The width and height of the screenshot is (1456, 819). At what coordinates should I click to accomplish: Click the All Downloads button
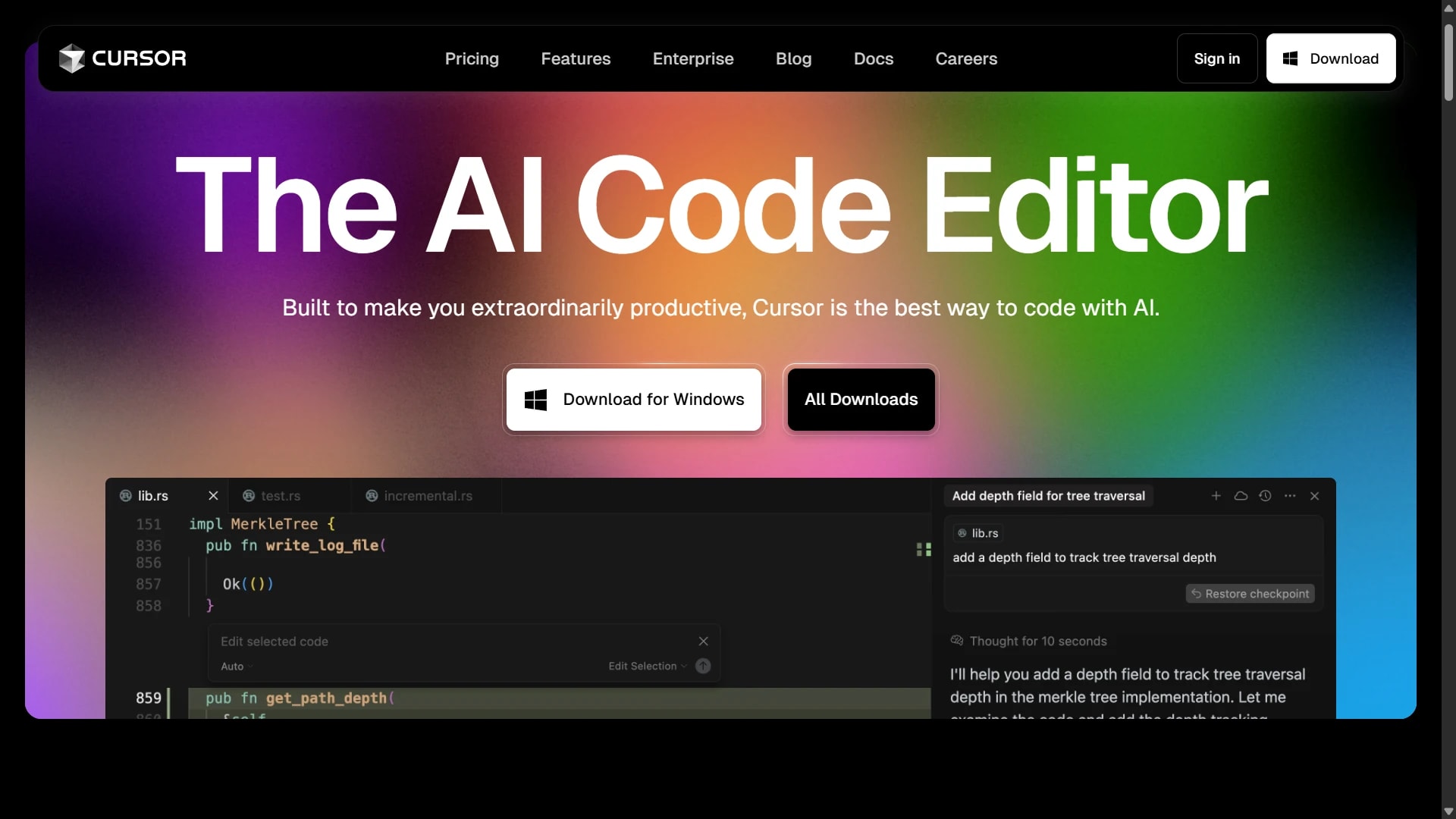click(861, 400)
